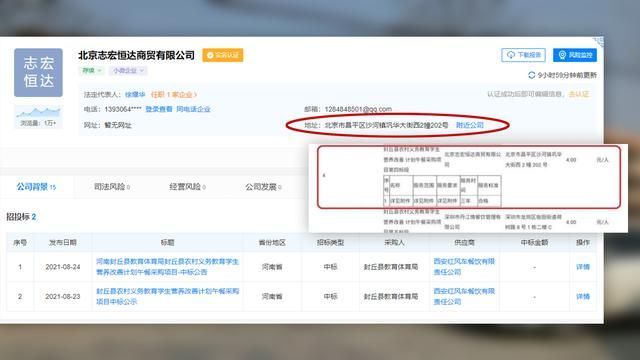Expand the 存续 status tag dropdown

tap(91, 71)
